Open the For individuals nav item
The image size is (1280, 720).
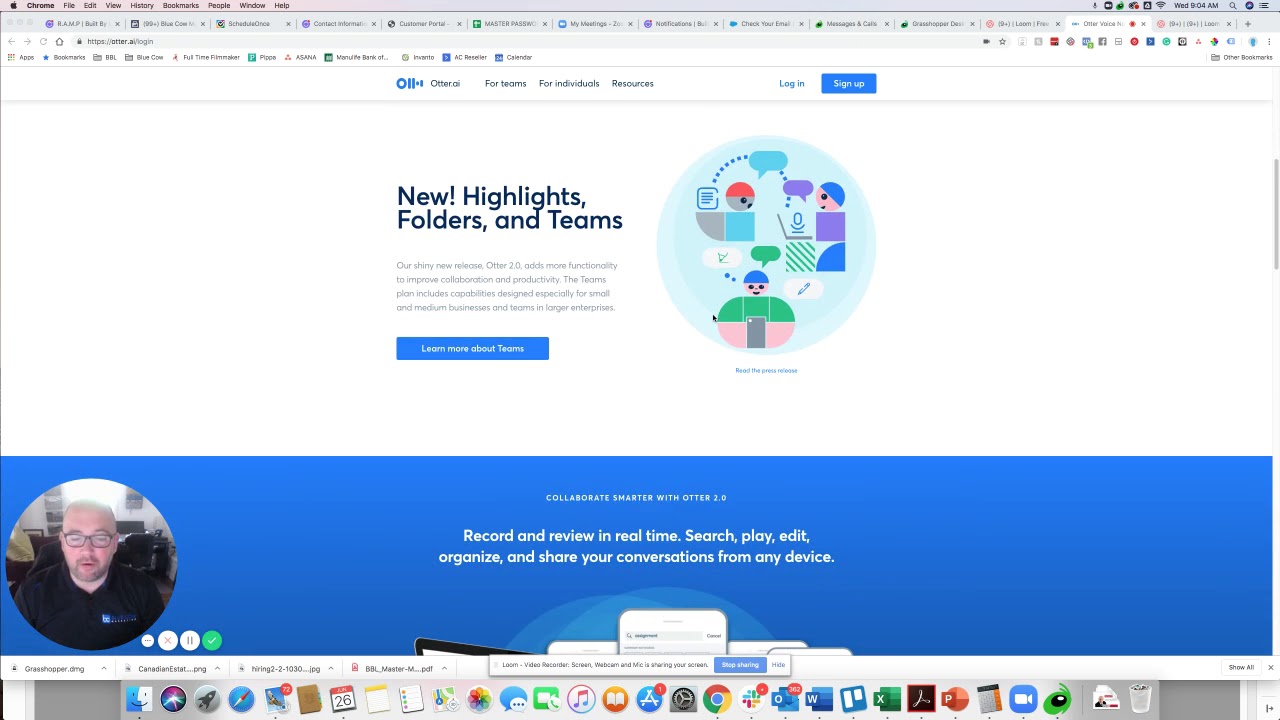pyautogui.click(x=569, y=83)
